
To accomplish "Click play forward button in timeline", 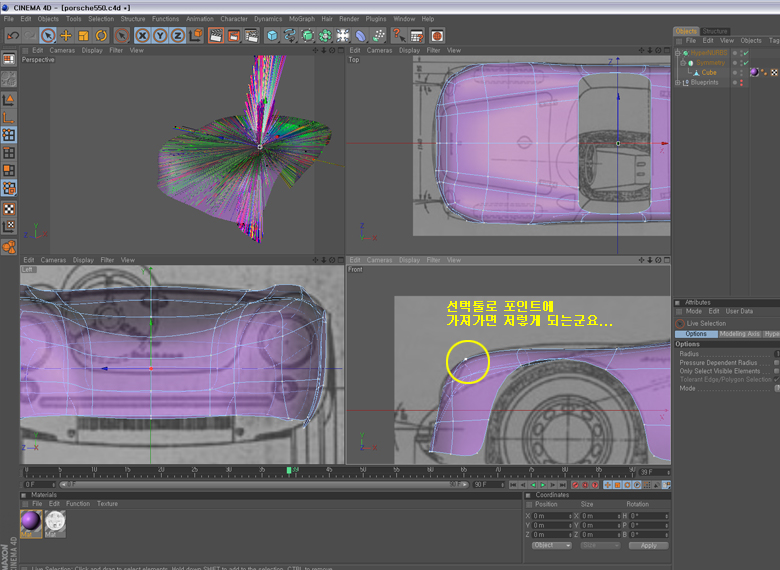I will [x=543, y=485].
